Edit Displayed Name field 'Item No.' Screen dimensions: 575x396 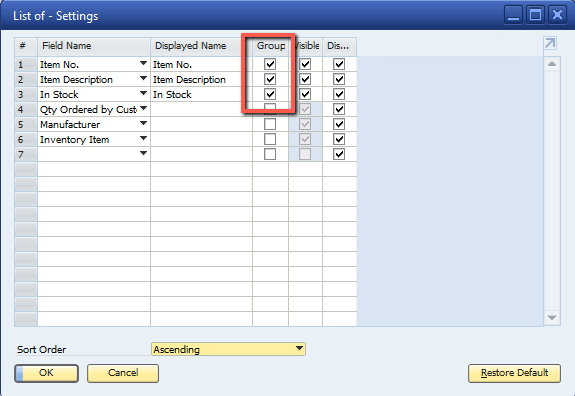tap(201, 65)
